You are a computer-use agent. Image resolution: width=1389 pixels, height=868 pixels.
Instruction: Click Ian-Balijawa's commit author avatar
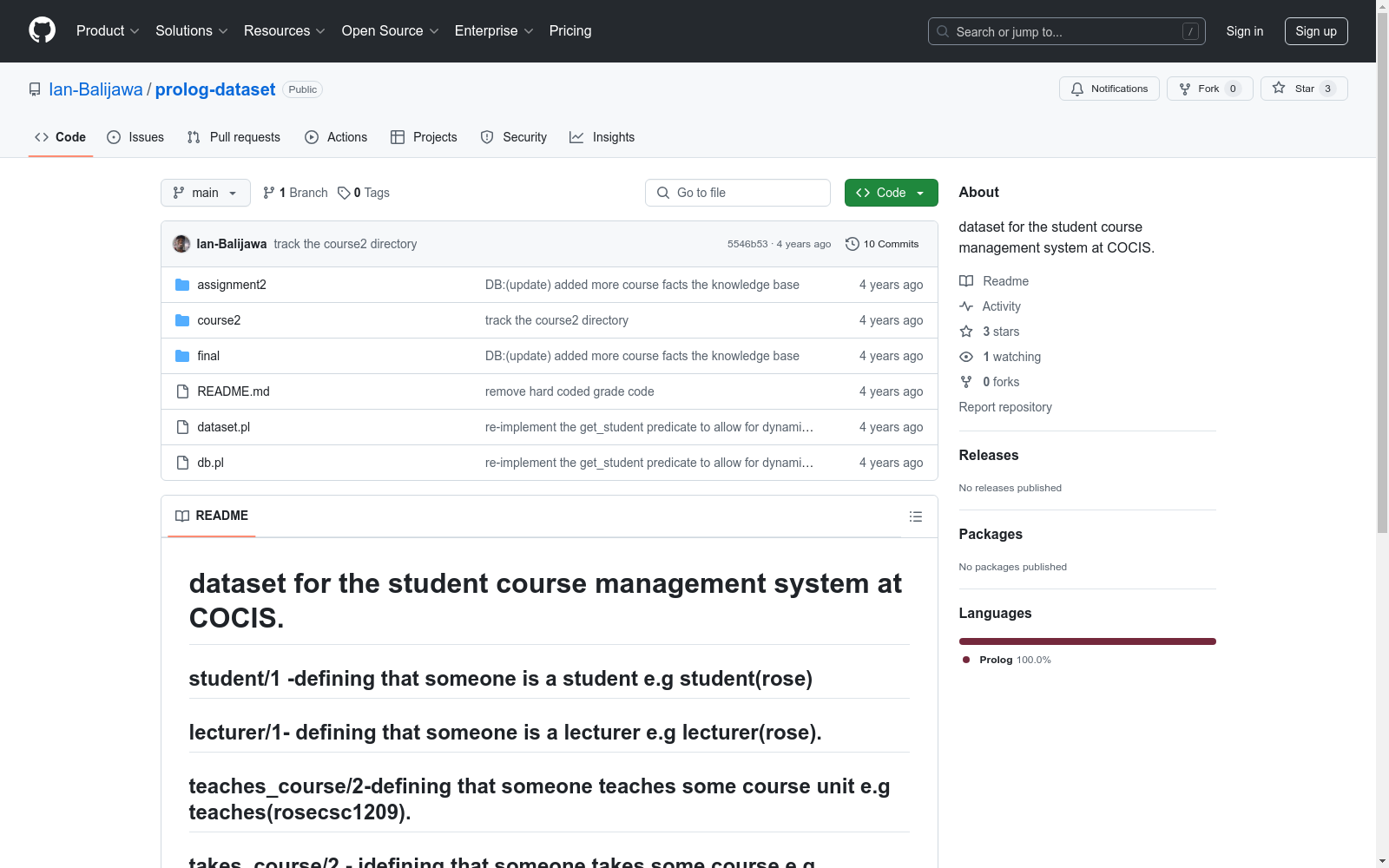[x=181, y=244]
